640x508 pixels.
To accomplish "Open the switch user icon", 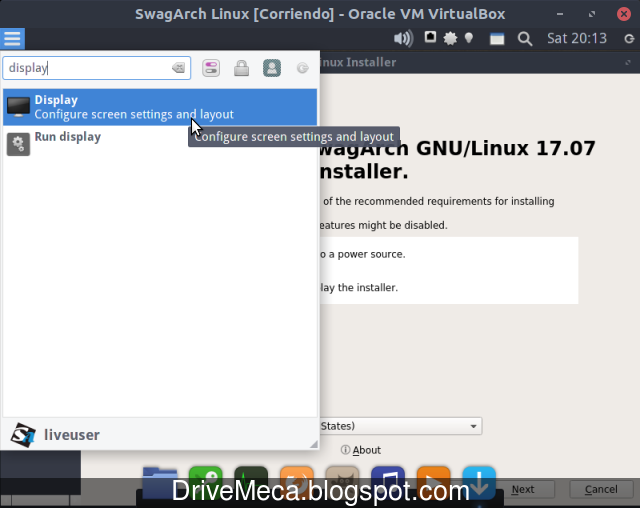I will (x=272, y=68).
